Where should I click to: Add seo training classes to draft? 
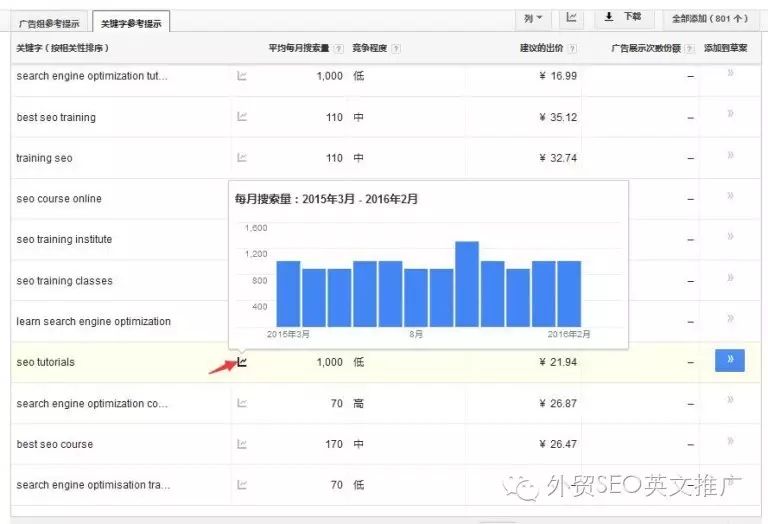[x=730, y=278]
